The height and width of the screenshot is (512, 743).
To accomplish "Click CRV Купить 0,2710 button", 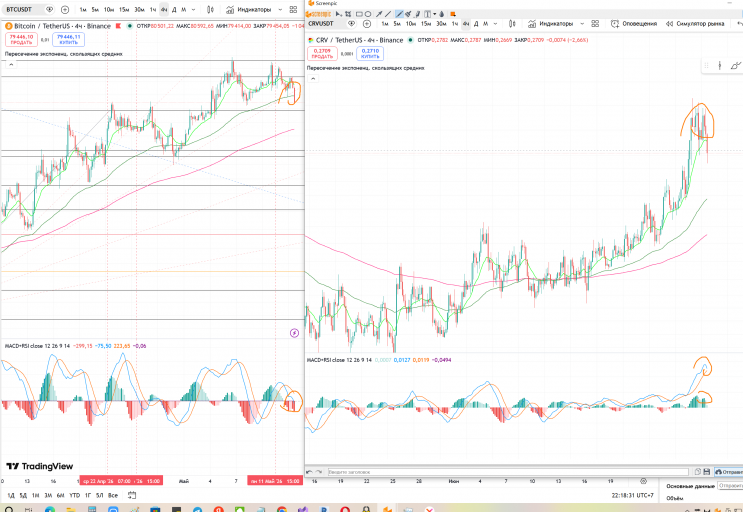I will pyautogui.click(x=370, y=54).
